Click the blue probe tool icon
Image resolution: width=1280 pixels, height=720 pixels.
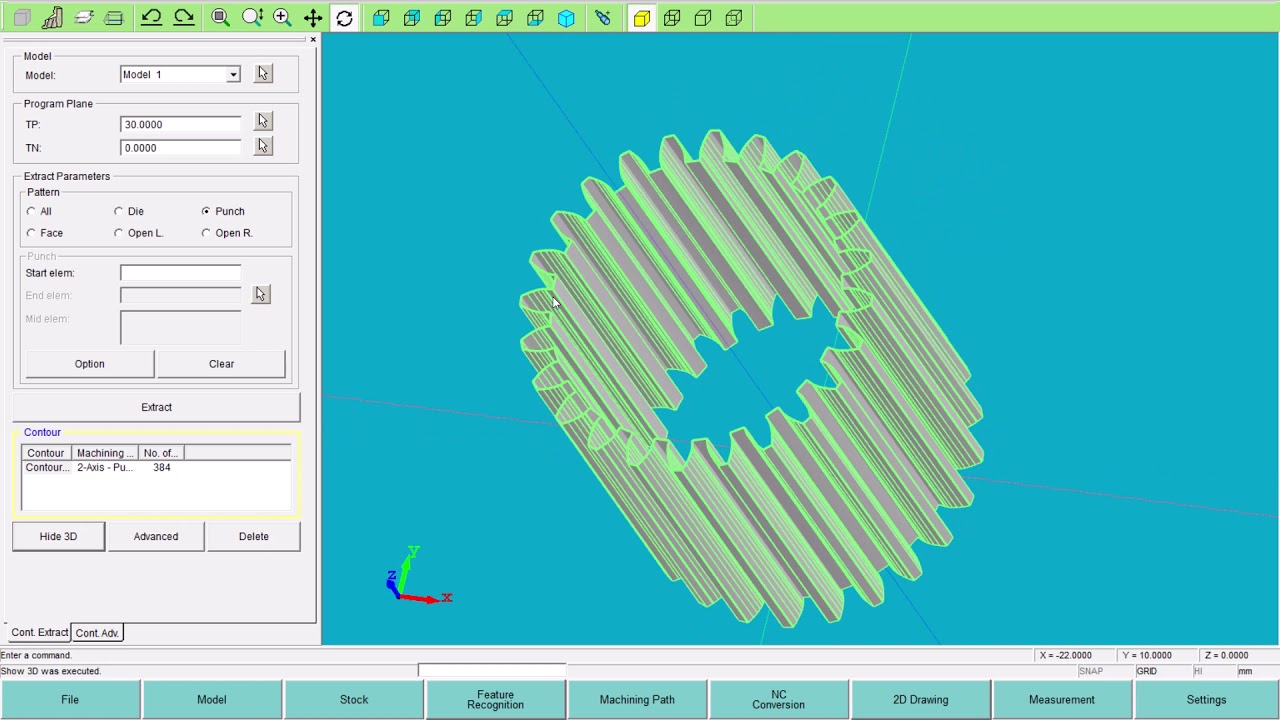[603, 17]
